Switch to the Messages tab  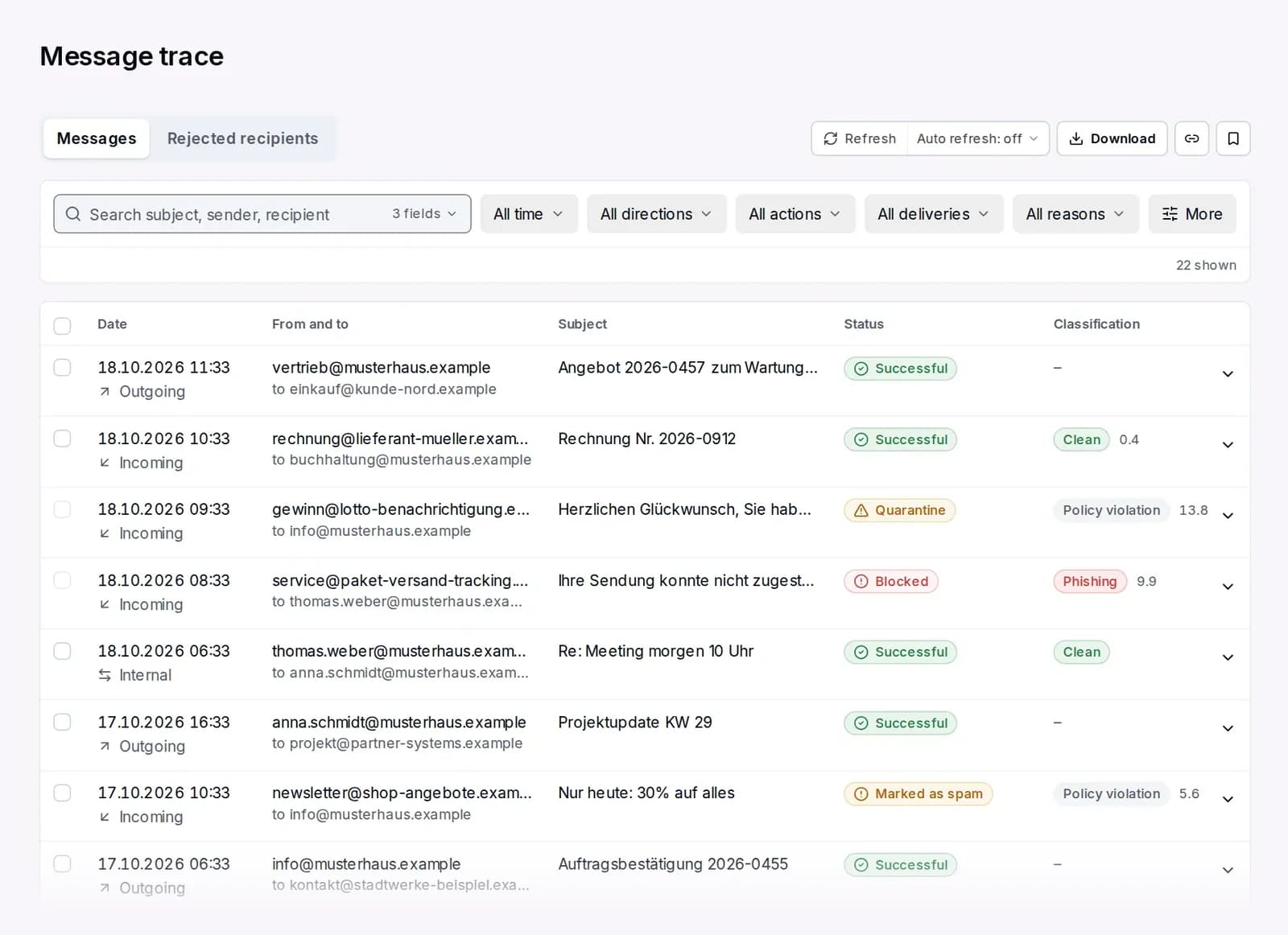coord(97,138)
